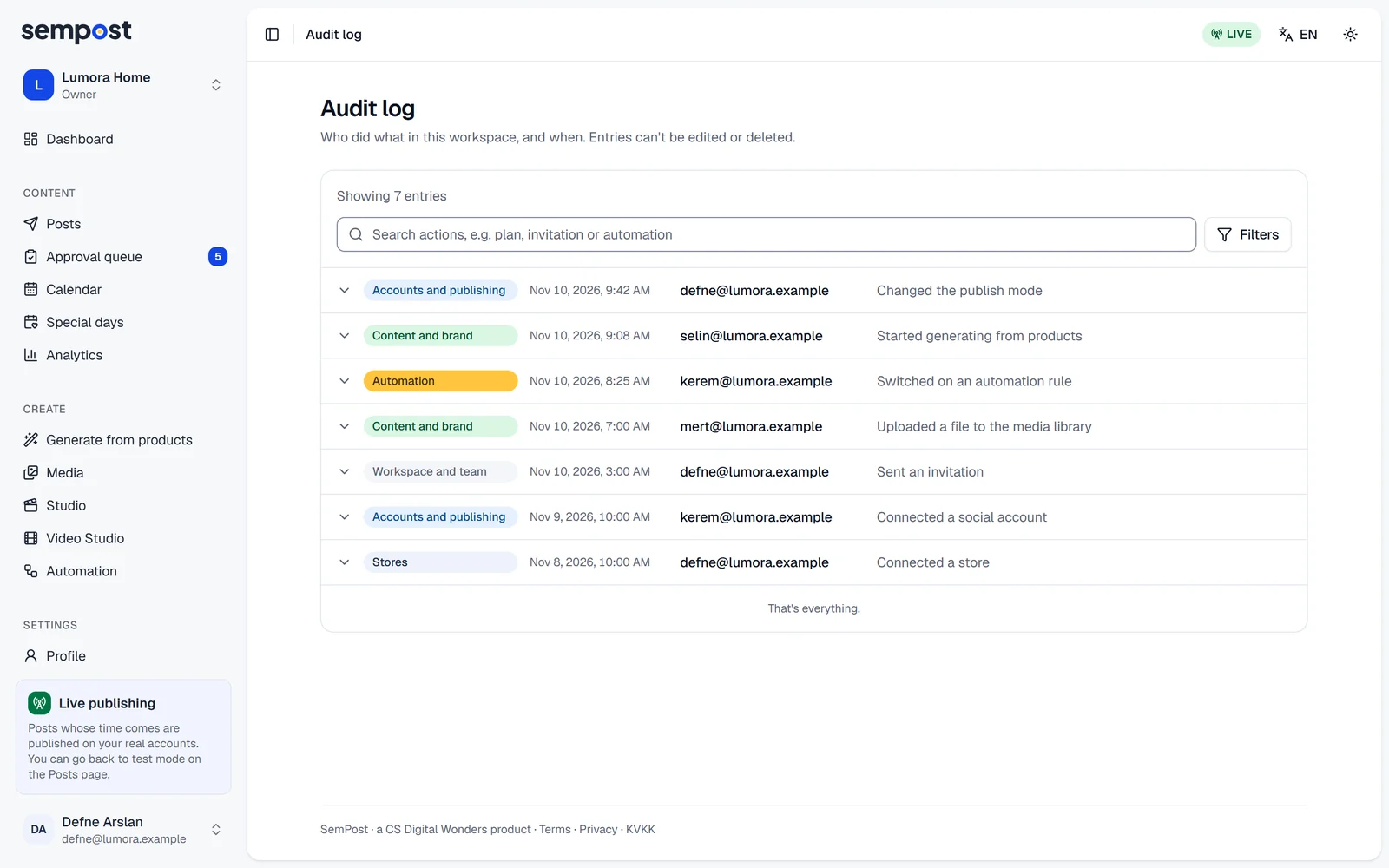Click the Profile person icon
This screenshot has height=868, width=1389.
coord(31,656)
